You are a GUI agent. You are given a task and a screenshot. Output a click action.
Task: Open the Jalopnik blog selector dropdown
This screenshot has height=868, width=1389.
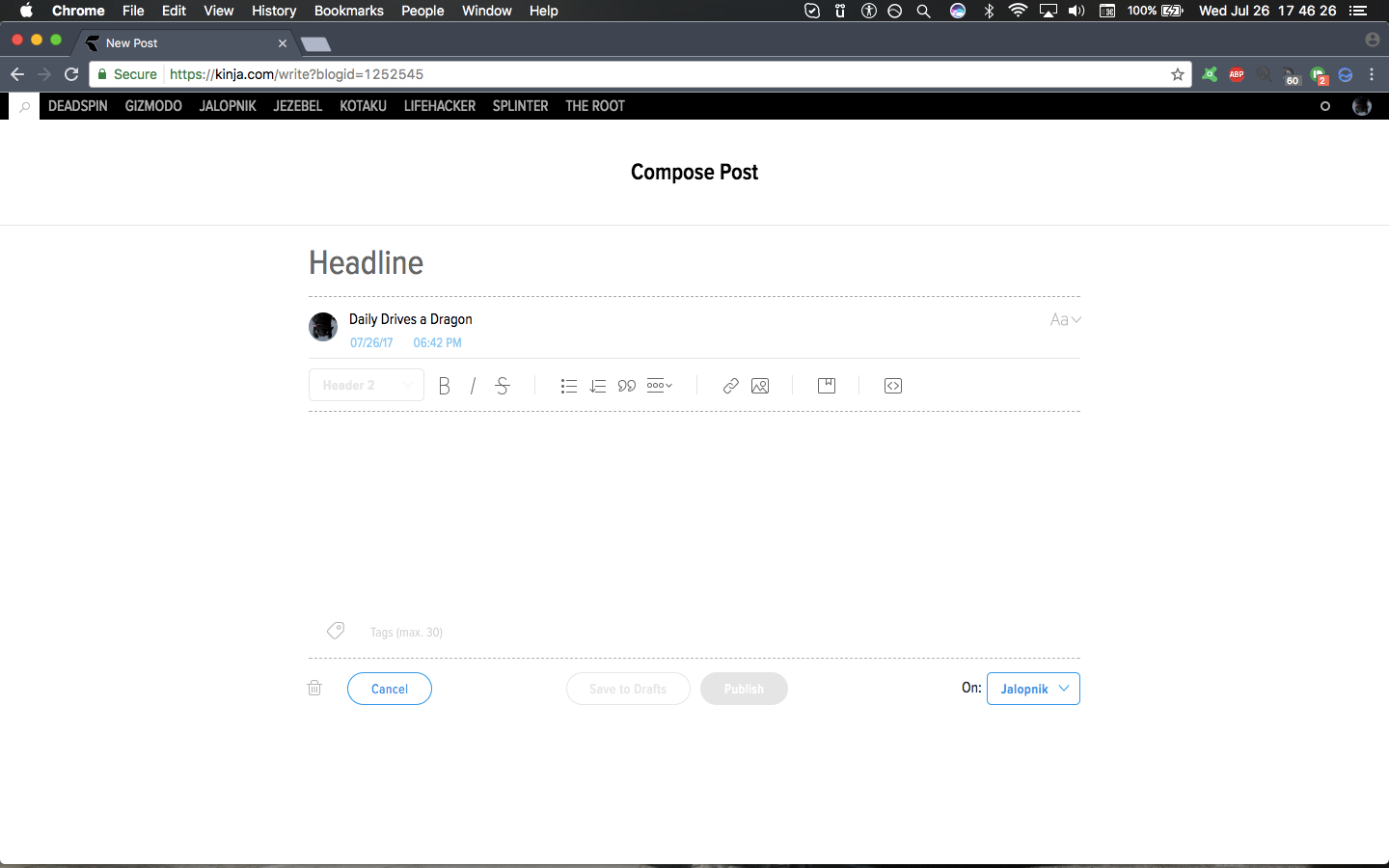click(1033, 689)
